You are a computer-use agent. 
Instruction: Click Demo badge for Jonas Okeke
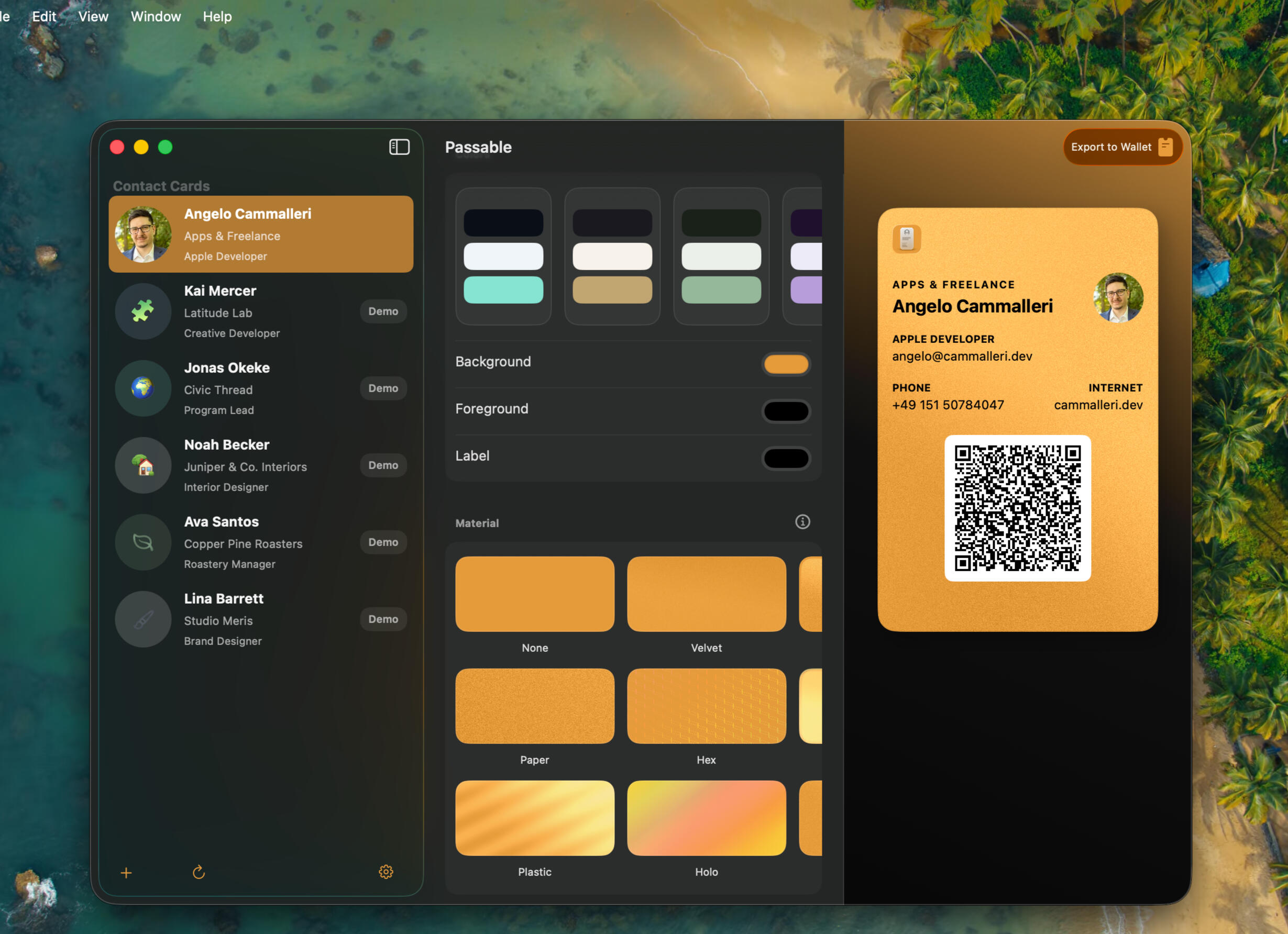coord(383,388)
